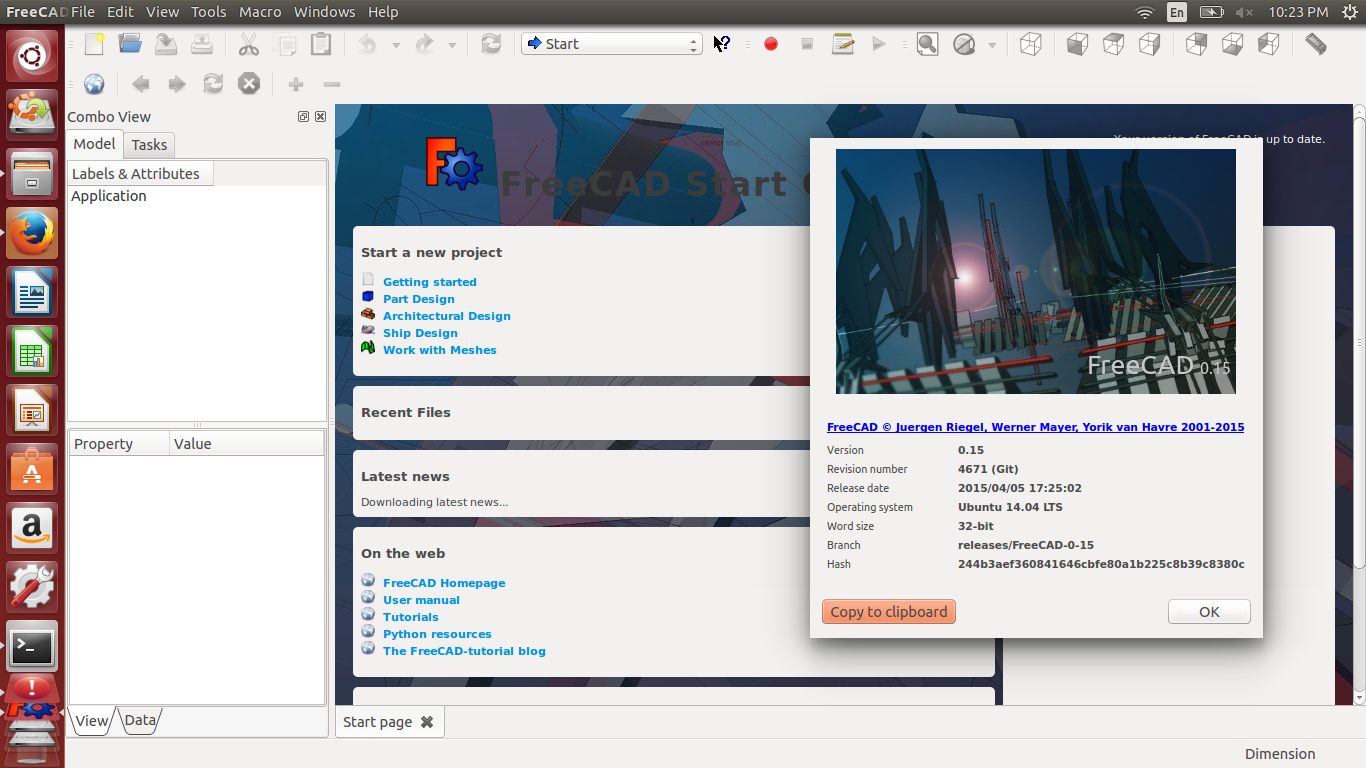Click the What's This help cursor icon
The image size is (1366, 768).
coord(722,44)
